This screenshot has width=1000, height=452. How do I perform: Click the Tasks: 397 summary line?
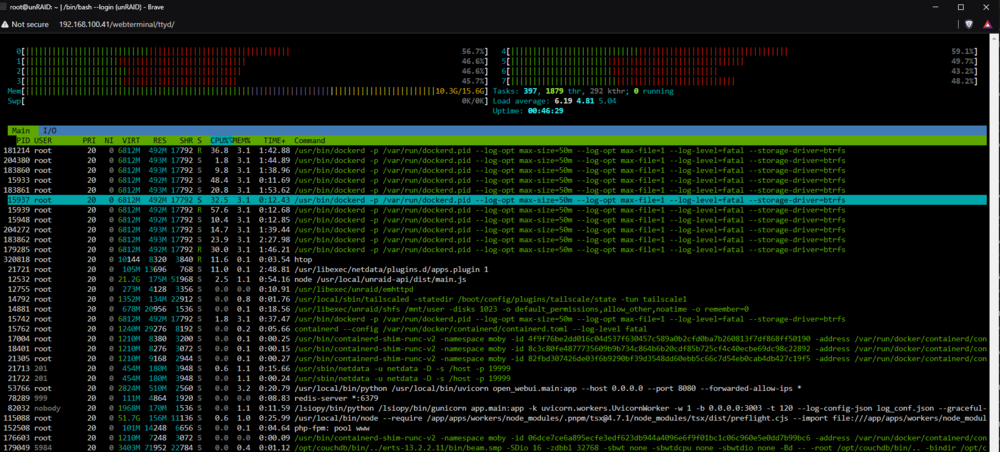(583, 91)
